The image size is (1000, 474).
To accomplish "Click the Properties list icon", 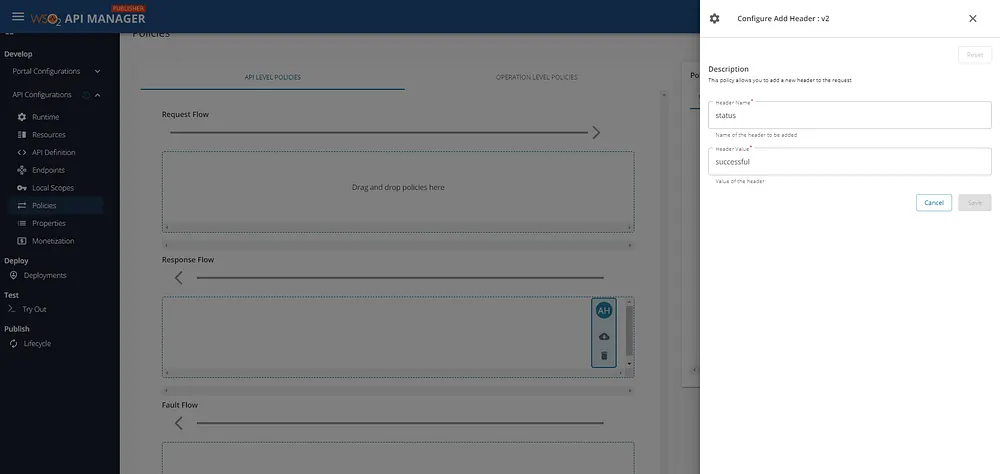I will 22,223.
